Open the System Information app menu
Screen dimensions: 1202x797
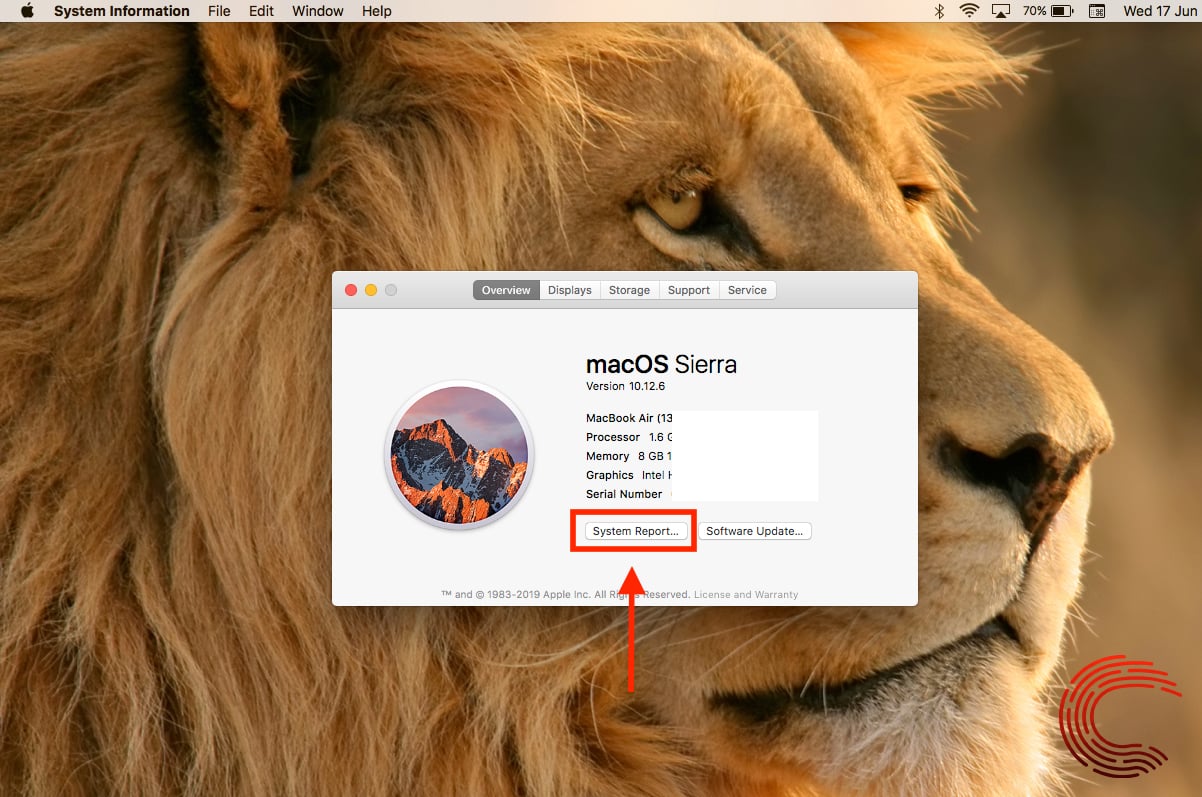coord(121,11)
